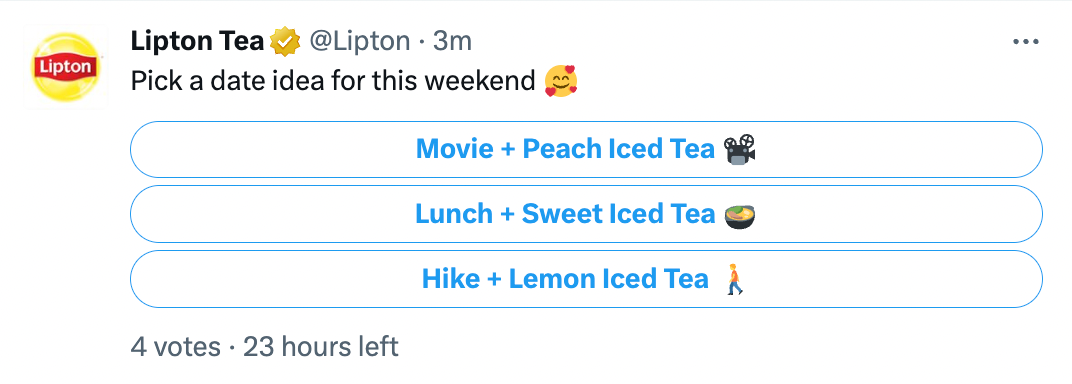This screenshot has height=384, width=1072.
Task: Open the Lipton Tea display name
Action: pos(197,42)
